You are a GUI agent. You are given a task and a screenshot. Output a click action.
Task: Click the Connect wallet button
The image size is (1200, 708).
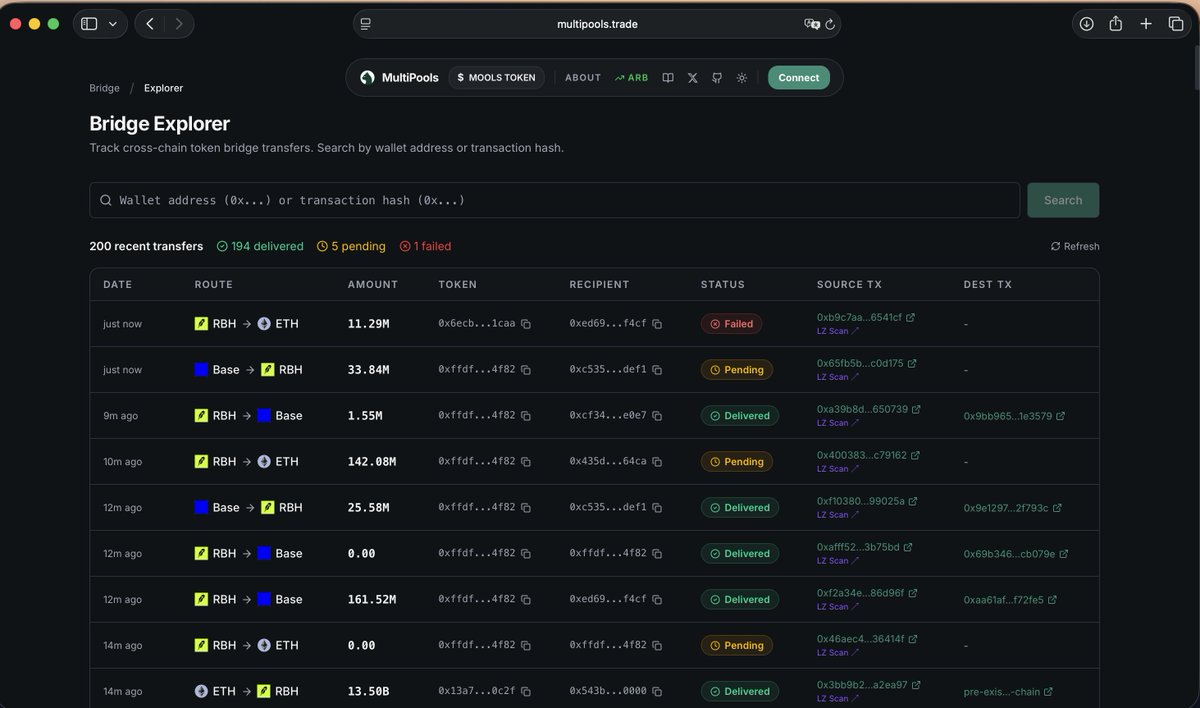tap(799, 77)
